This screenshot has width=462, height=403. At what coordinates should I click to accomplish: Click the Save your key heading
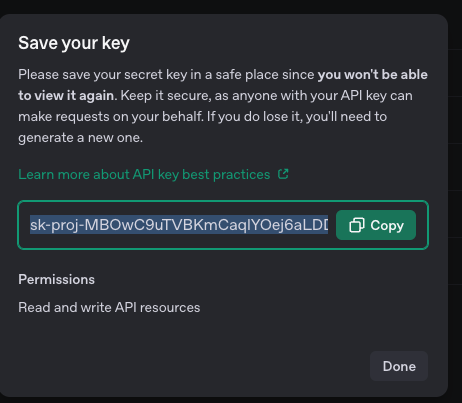[74, 43]
